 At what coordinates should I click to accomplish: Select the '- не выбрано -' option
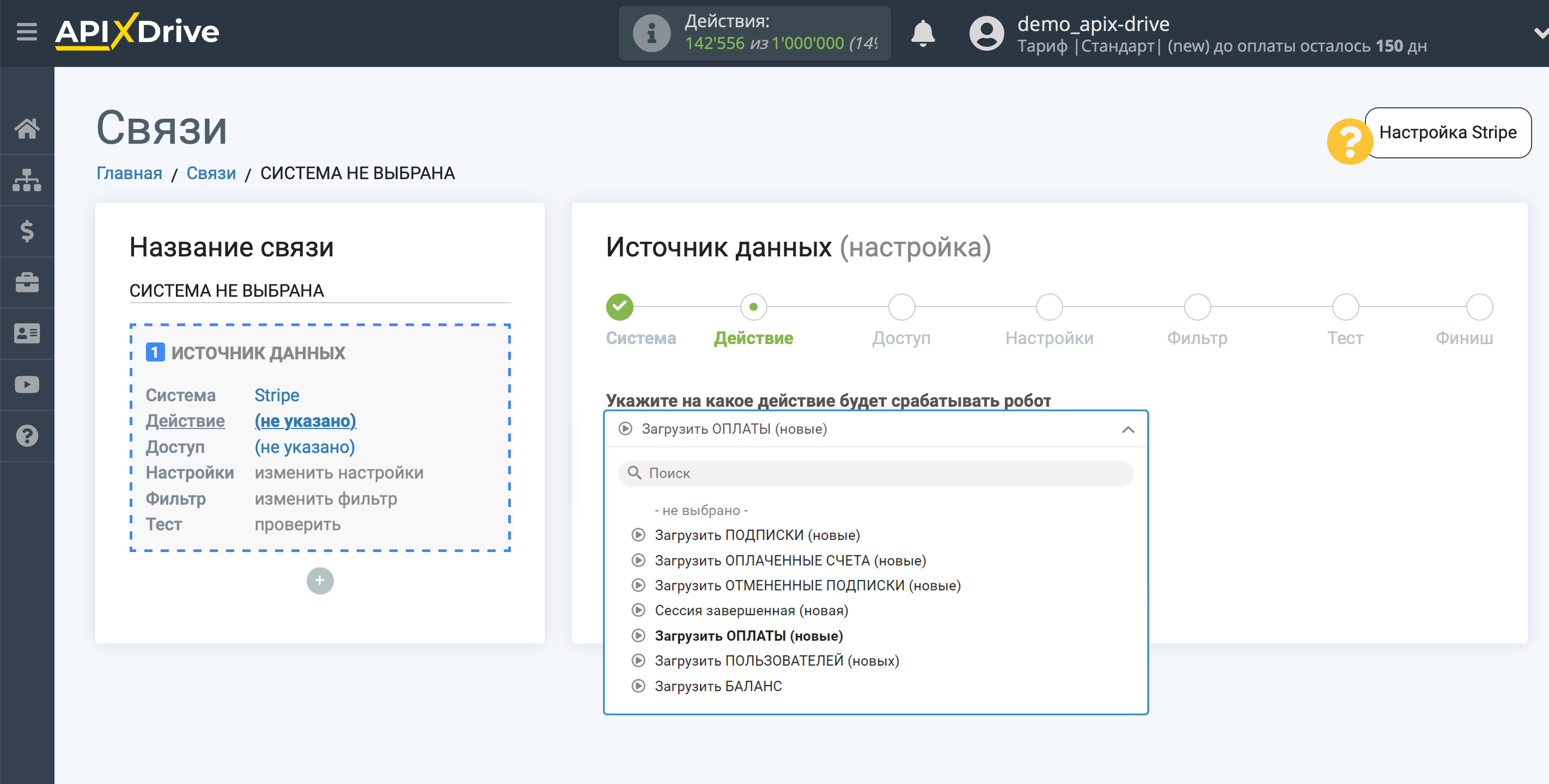(701, 511)
